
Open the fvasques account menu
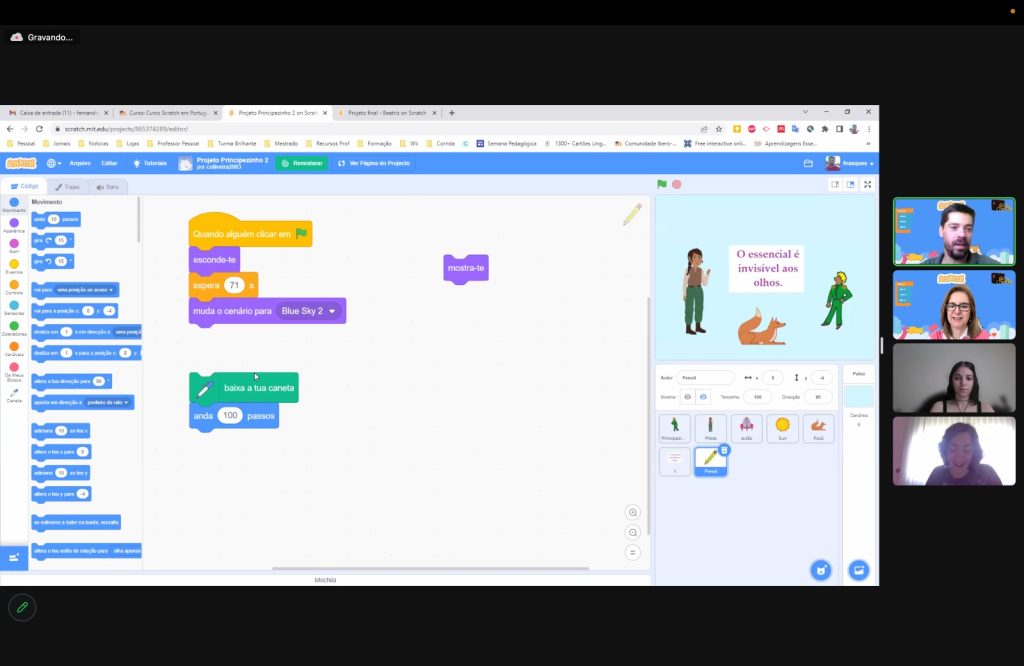tap(850, 163)
